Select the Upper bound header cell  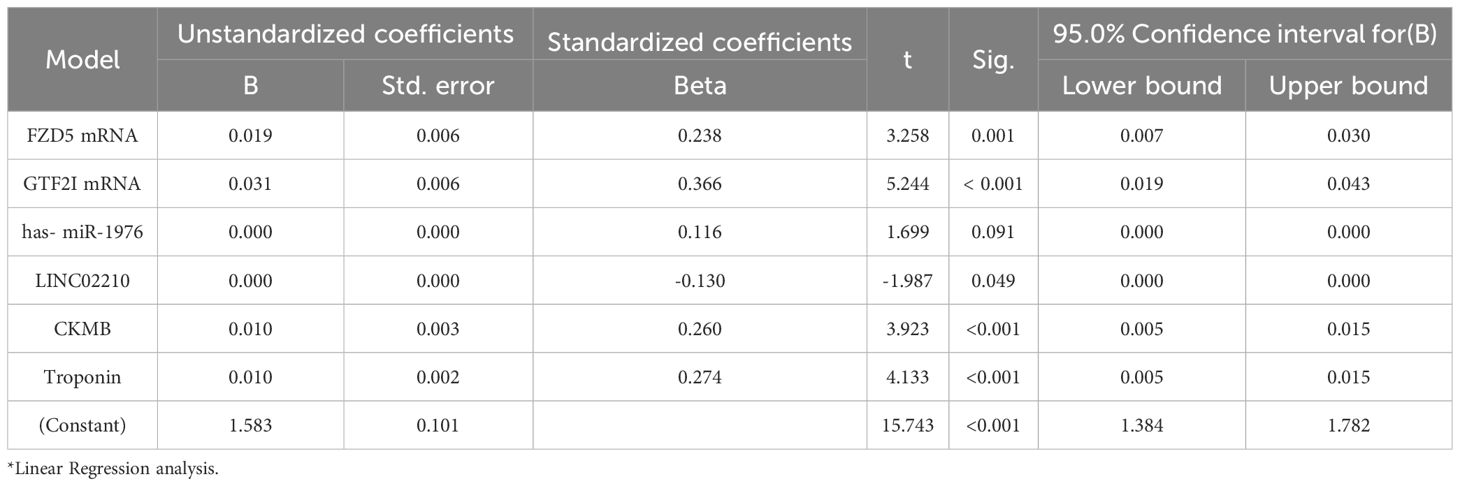click(x=1348, y=85)
